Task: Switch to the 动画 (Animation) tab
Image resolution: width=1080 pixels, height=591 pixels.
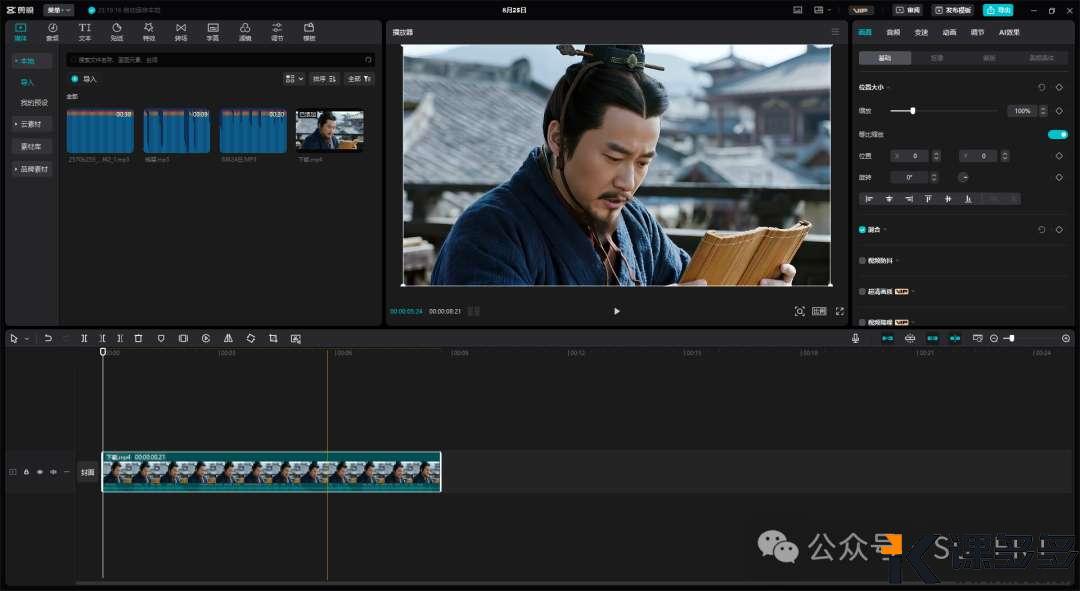Action: click(x=949, y=32)
